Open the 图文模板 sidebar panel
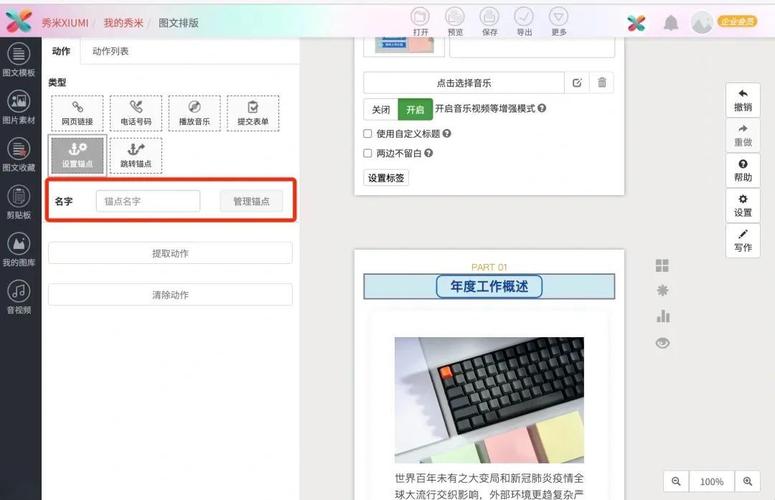The image size is (775, 500). tap(19, 60)
